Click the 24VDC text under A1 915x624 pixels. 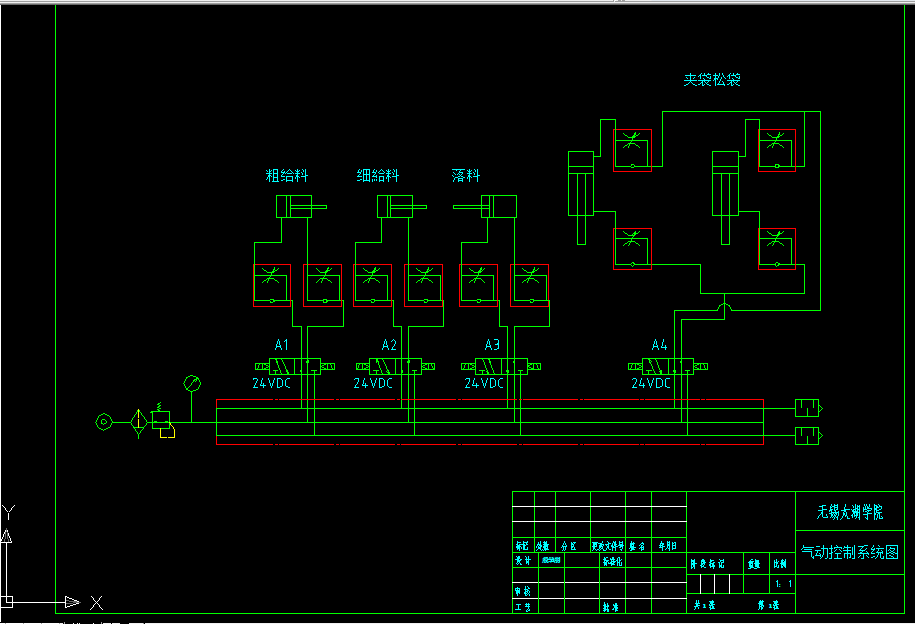pyautogui.click(x=271, y=383)
